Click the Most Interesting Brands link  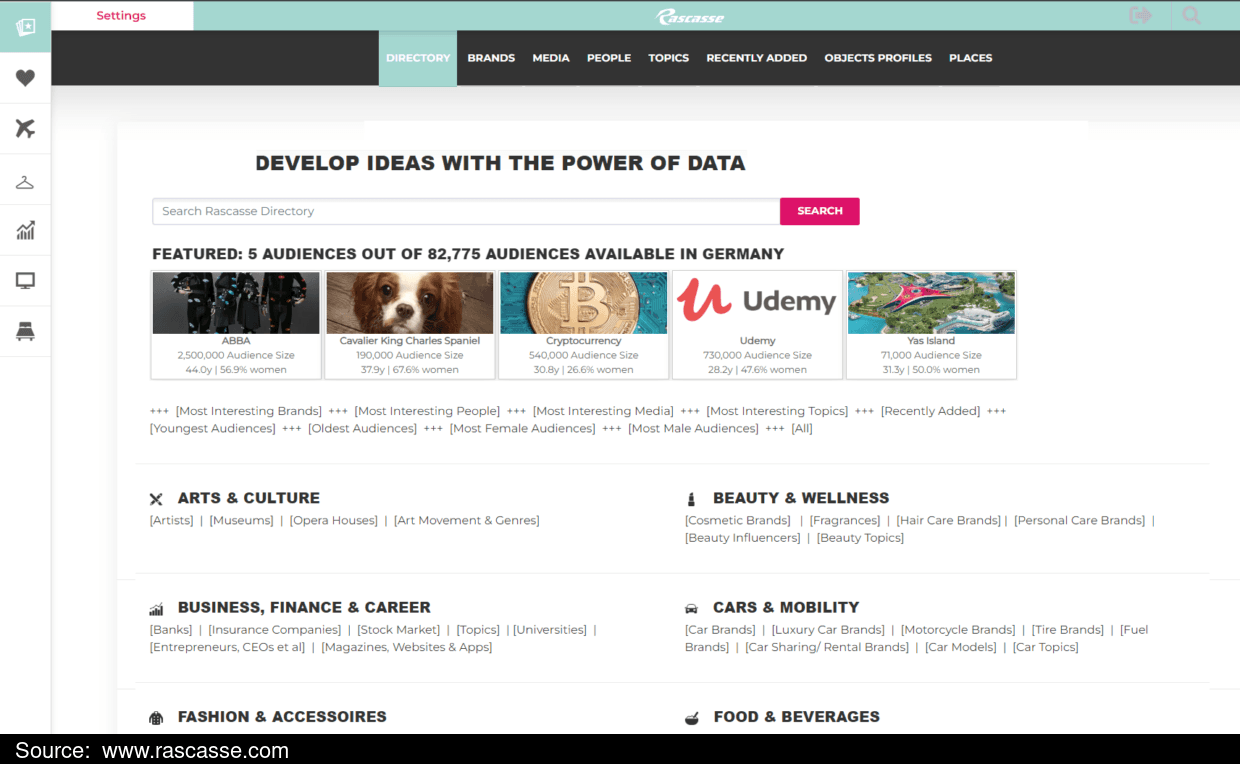tap(249, 411)
